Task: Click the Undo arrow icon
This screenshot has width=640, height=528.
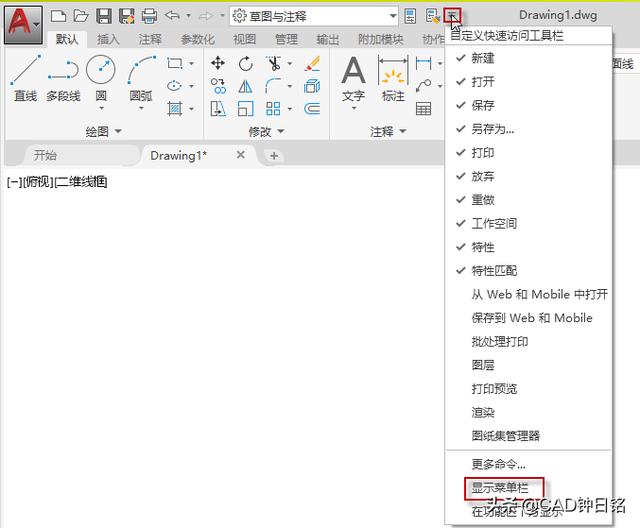Action: tap(172, 16)
